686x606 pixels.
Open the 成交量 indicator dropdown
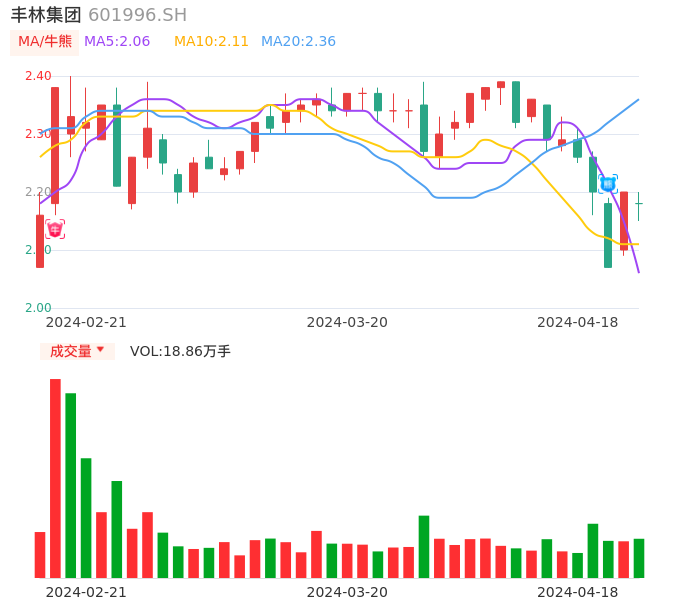pyautogui.click(x=77, y=351)
